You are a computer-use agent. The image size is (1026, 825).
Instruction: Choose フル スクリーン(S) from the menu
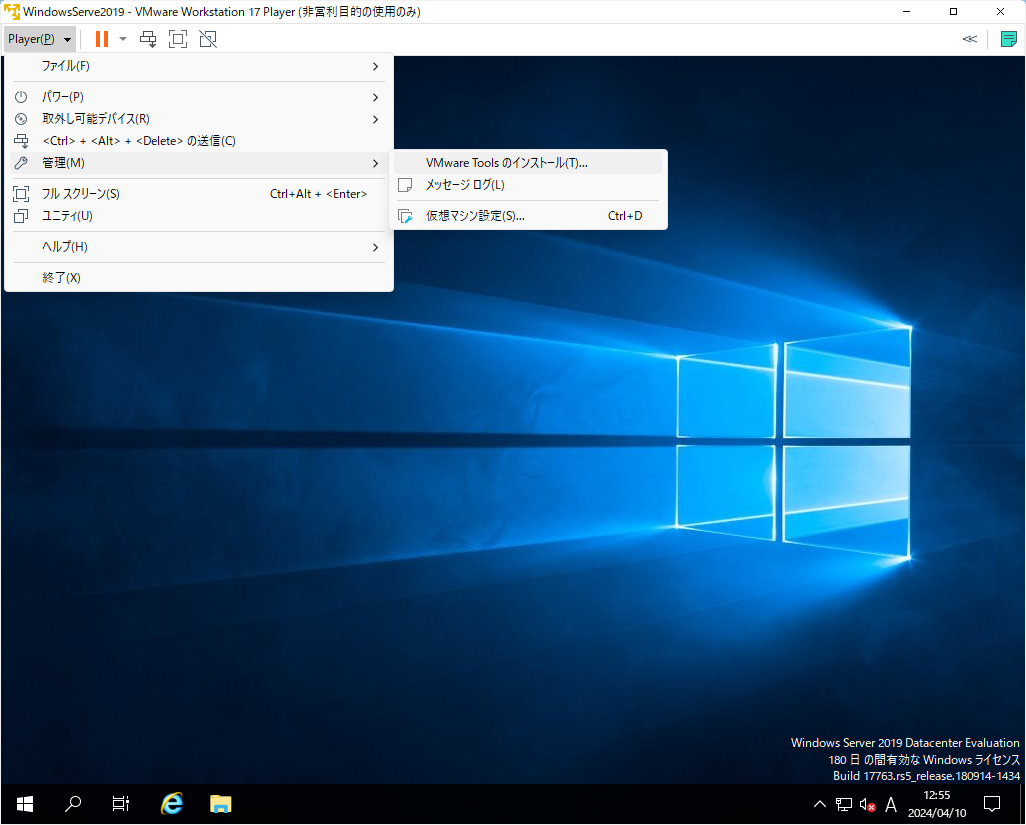tap(199, 194)
